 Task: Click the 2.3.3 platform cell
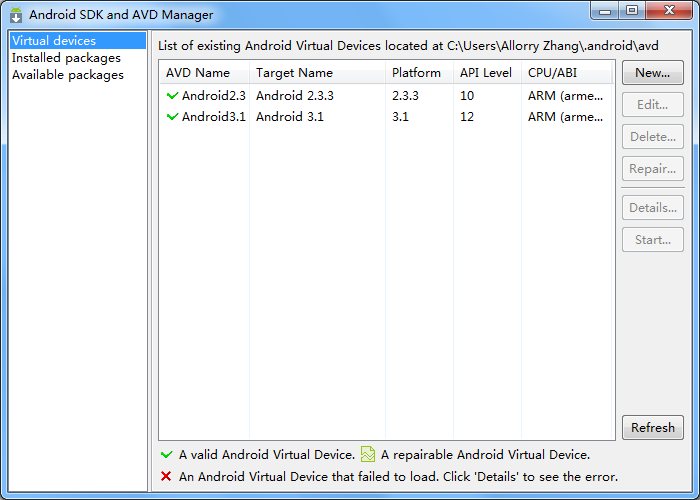(x=405, y=96)
